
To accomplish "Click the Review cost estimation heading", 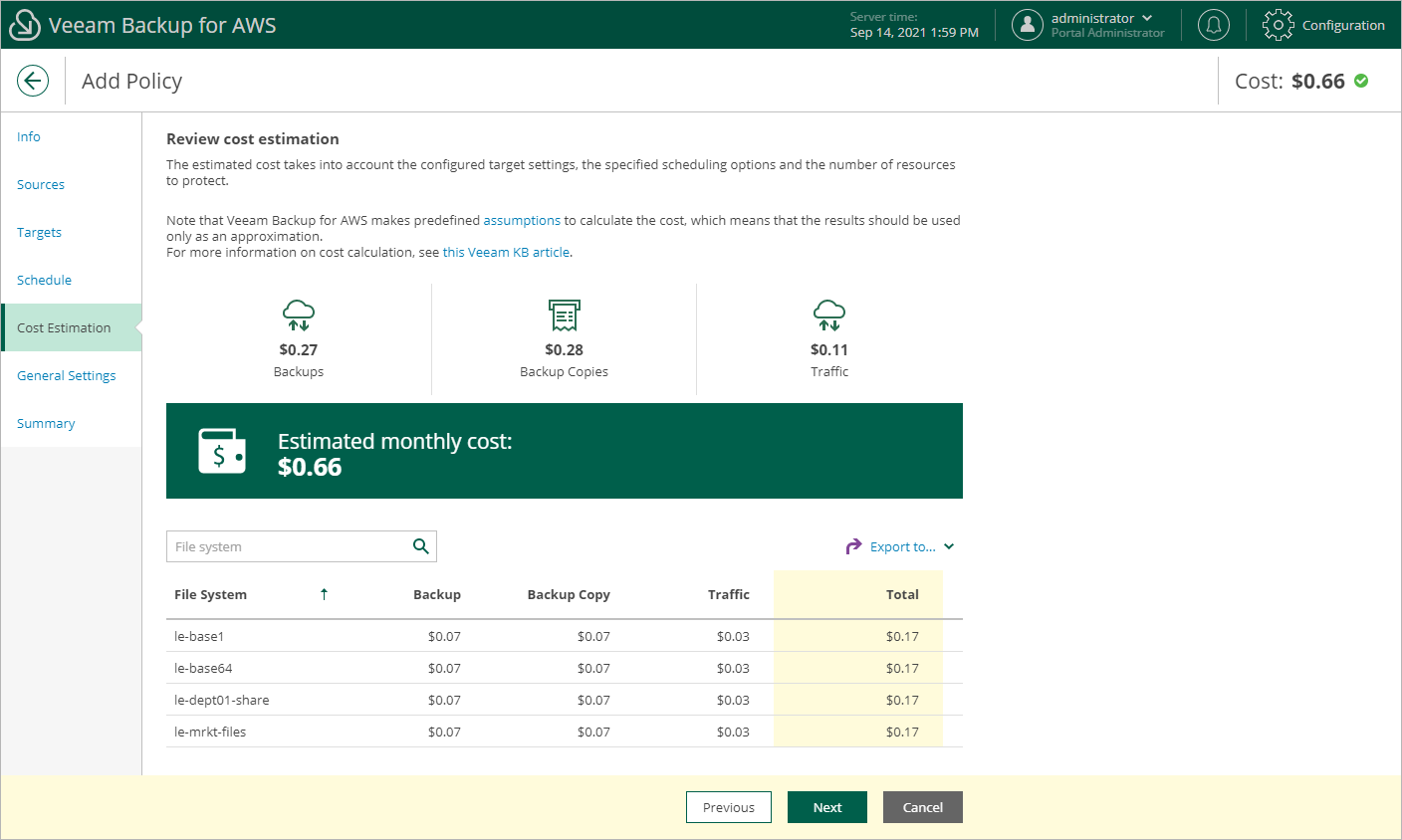I will (x=253, y=139).
